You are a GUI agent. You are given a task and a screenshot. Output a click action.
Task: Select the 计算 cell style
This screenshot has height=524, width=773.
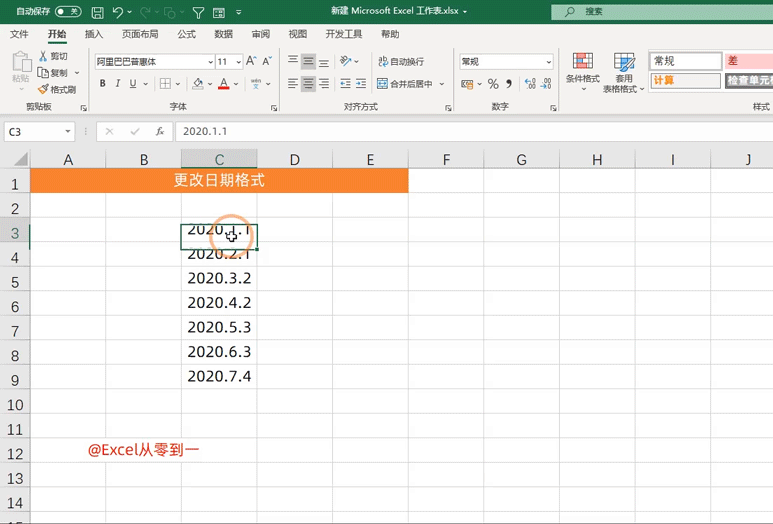(x=686, y=80)
